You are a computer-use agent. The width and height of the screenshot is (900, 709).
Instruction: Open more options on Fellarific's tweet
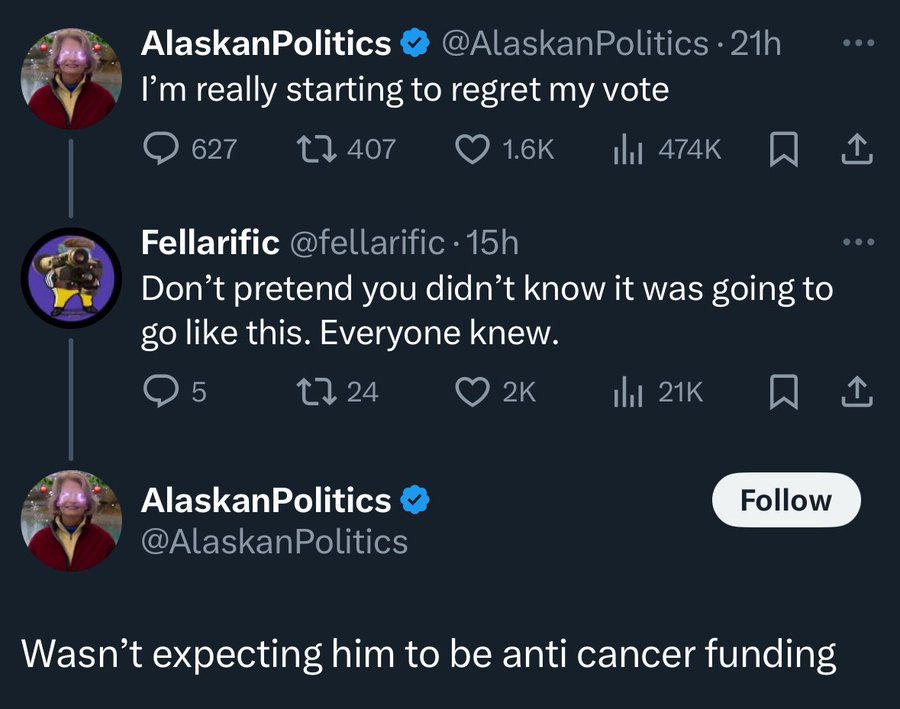click(x=858, y=242)
